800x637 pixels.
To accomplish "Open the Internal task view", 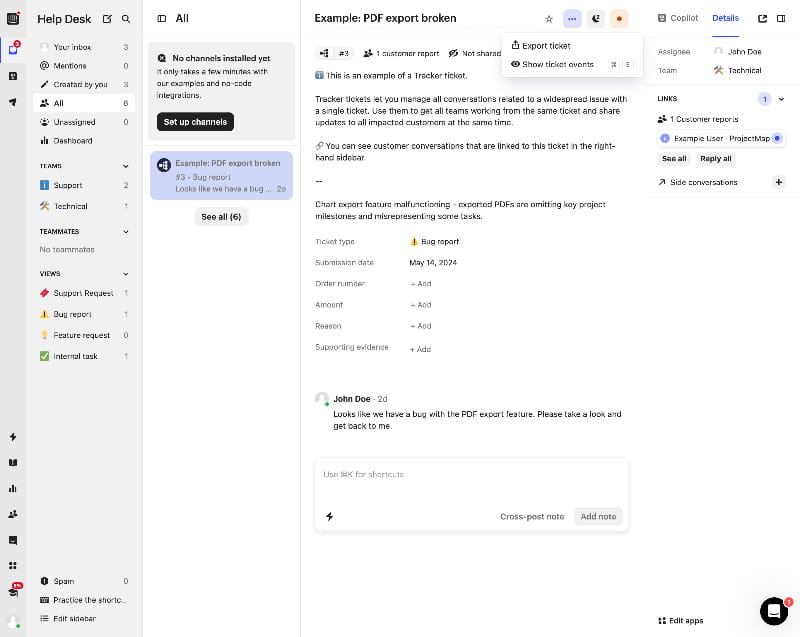I will coord(84,356).
